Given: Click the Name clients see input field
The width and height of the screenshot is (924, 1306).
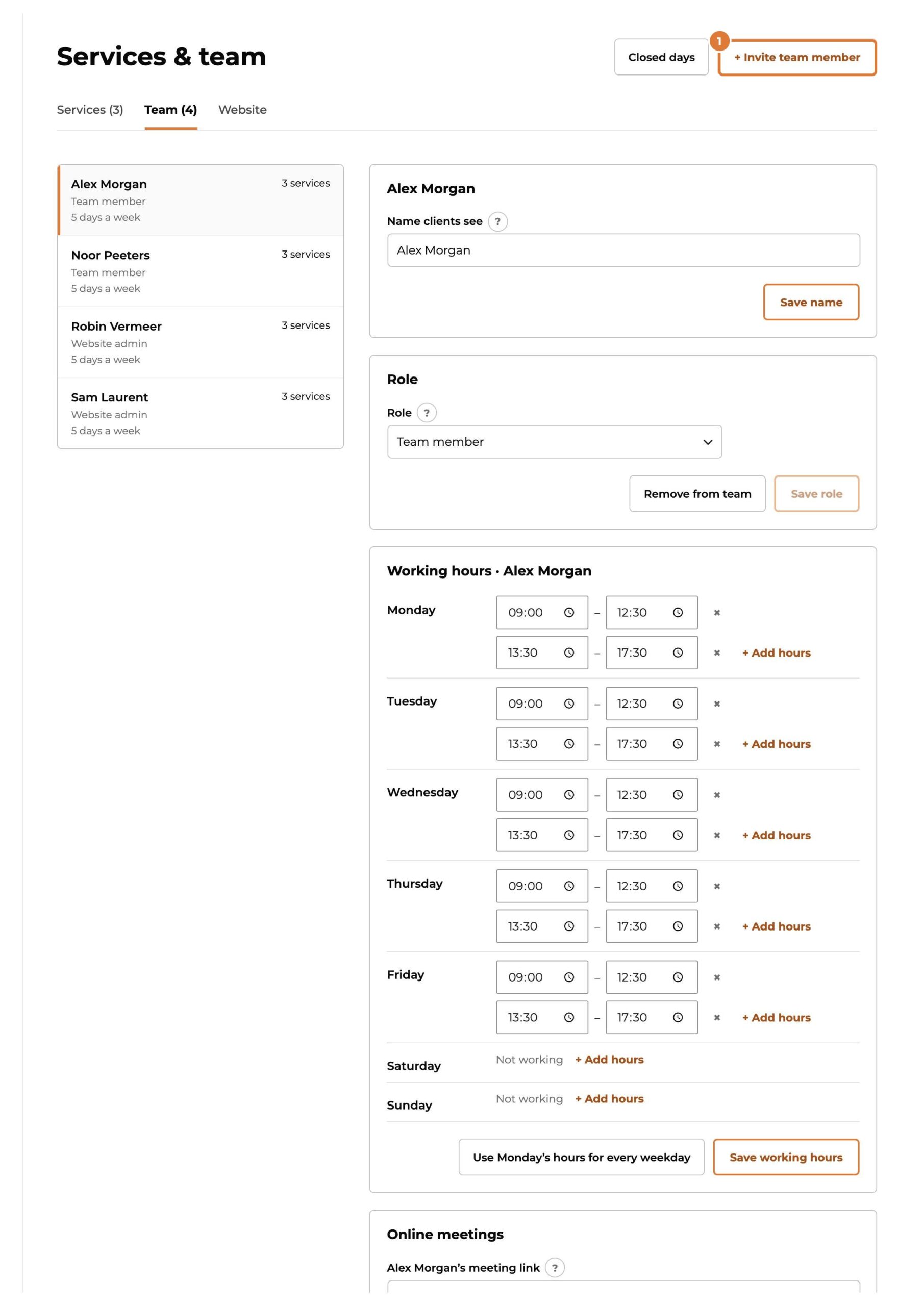Looking at the screenshot, I should pos(623,250).
